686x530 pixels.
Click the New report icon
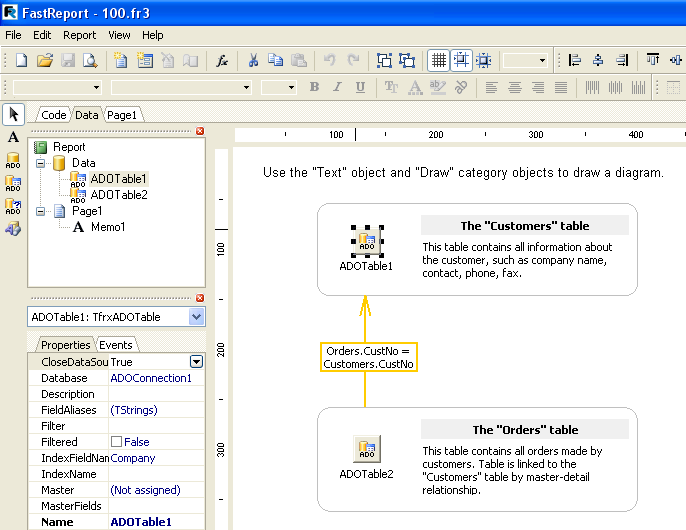(x=21, y=61)
